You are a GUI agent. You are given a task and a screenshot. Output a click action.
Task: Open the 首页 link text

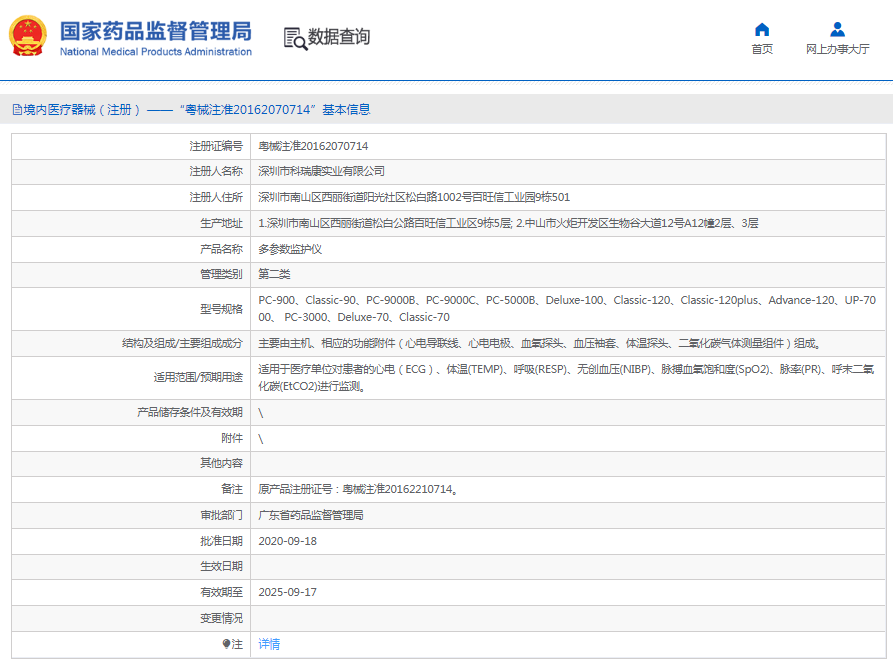point(762,49)
